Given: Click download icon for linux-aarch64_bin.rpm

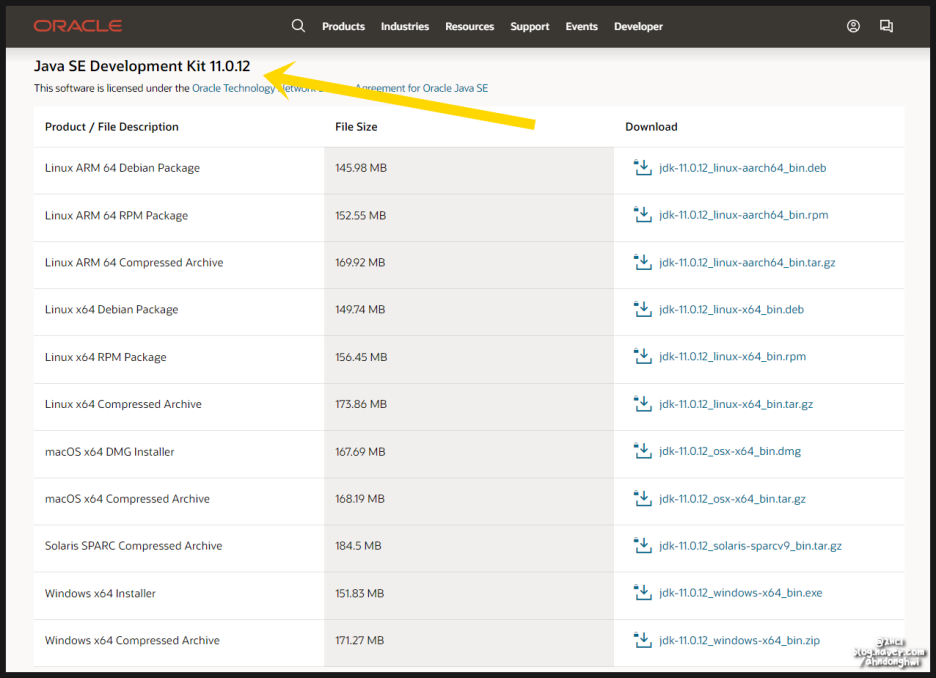Looking at the screenshot, I should point(642,215).
